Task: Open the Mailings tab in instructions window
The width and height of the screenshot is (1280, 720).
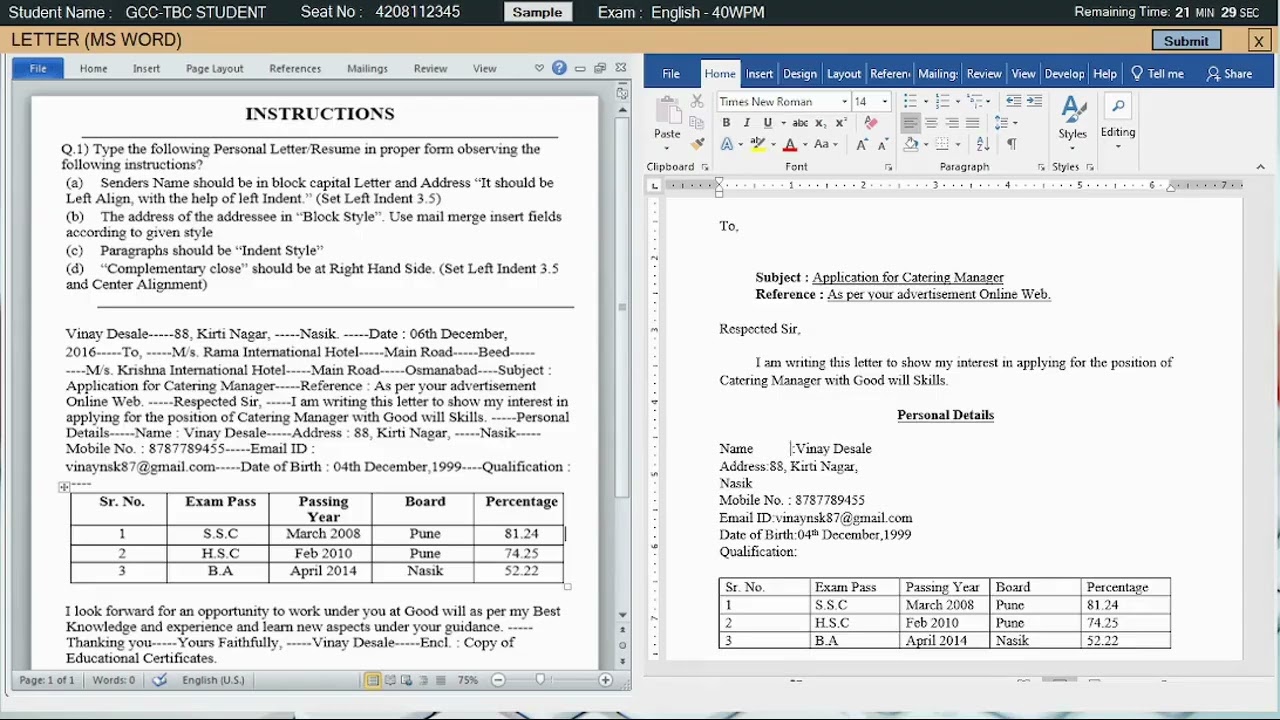Action: coord(367,69)
